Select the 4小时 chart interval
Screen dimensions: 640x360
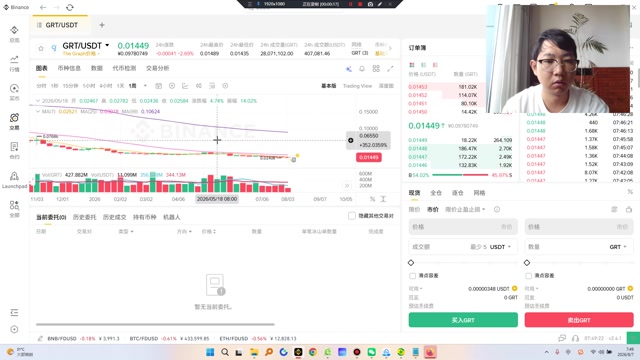click(x=106, y=86)
